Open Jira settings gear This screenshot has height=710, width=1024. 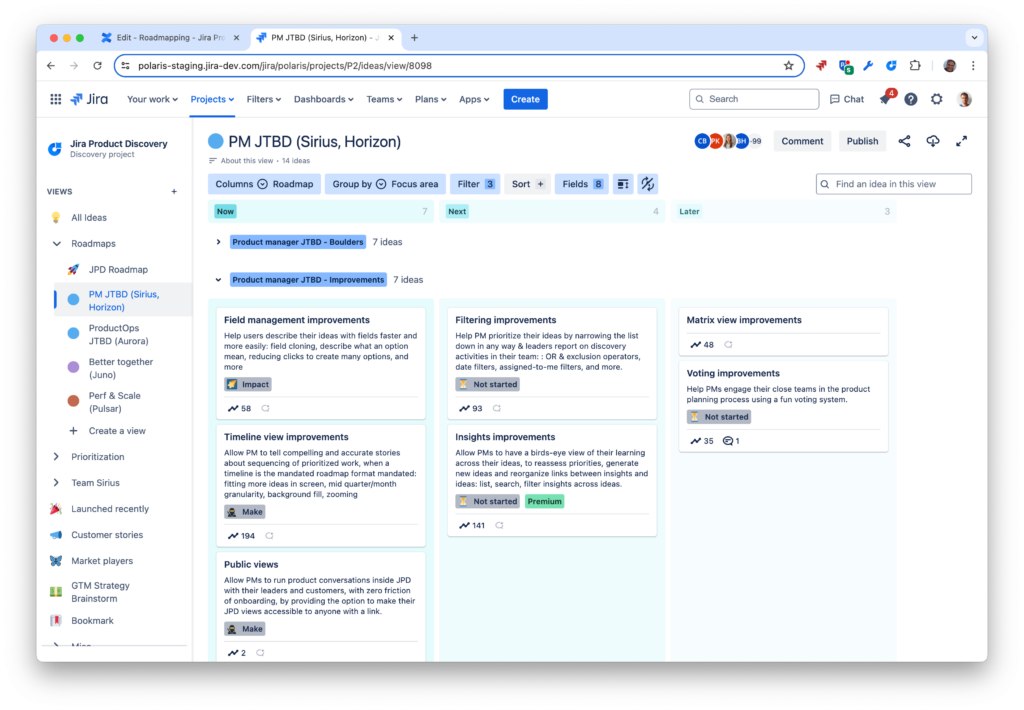pyautogui.click(x=936, y=99)
